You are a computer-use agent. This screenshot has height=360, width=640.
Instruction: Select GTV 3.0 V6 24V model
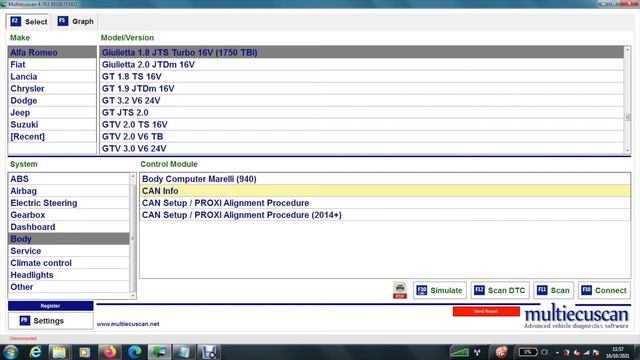click(x=362, y=148)
